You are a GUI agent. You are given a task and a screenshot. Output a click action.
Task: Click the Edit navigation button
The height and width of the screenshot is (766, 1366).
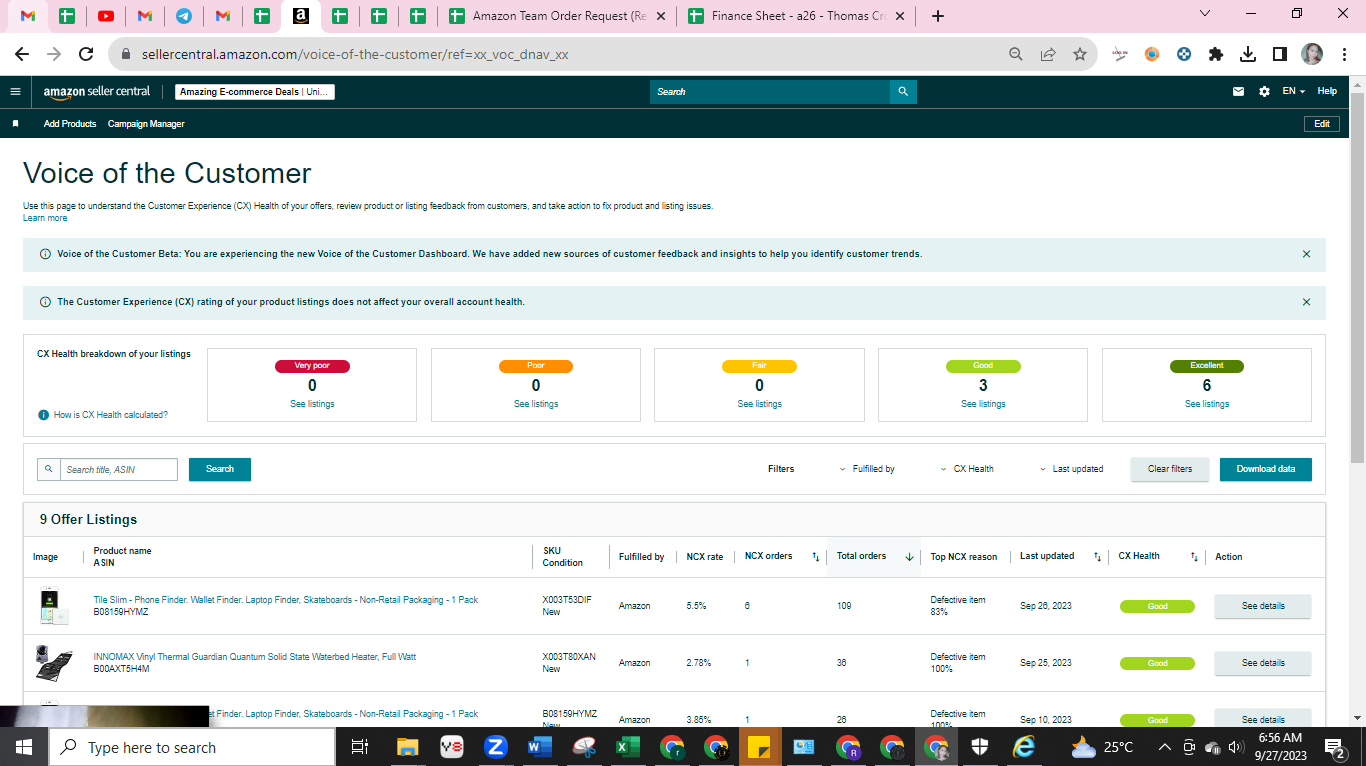coord(1322,124)
